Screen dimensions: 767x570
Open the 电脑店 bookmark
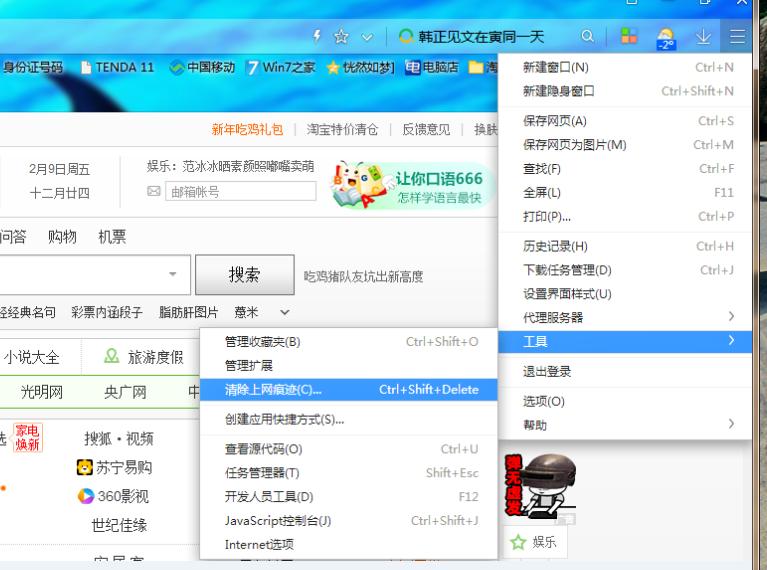432,67
